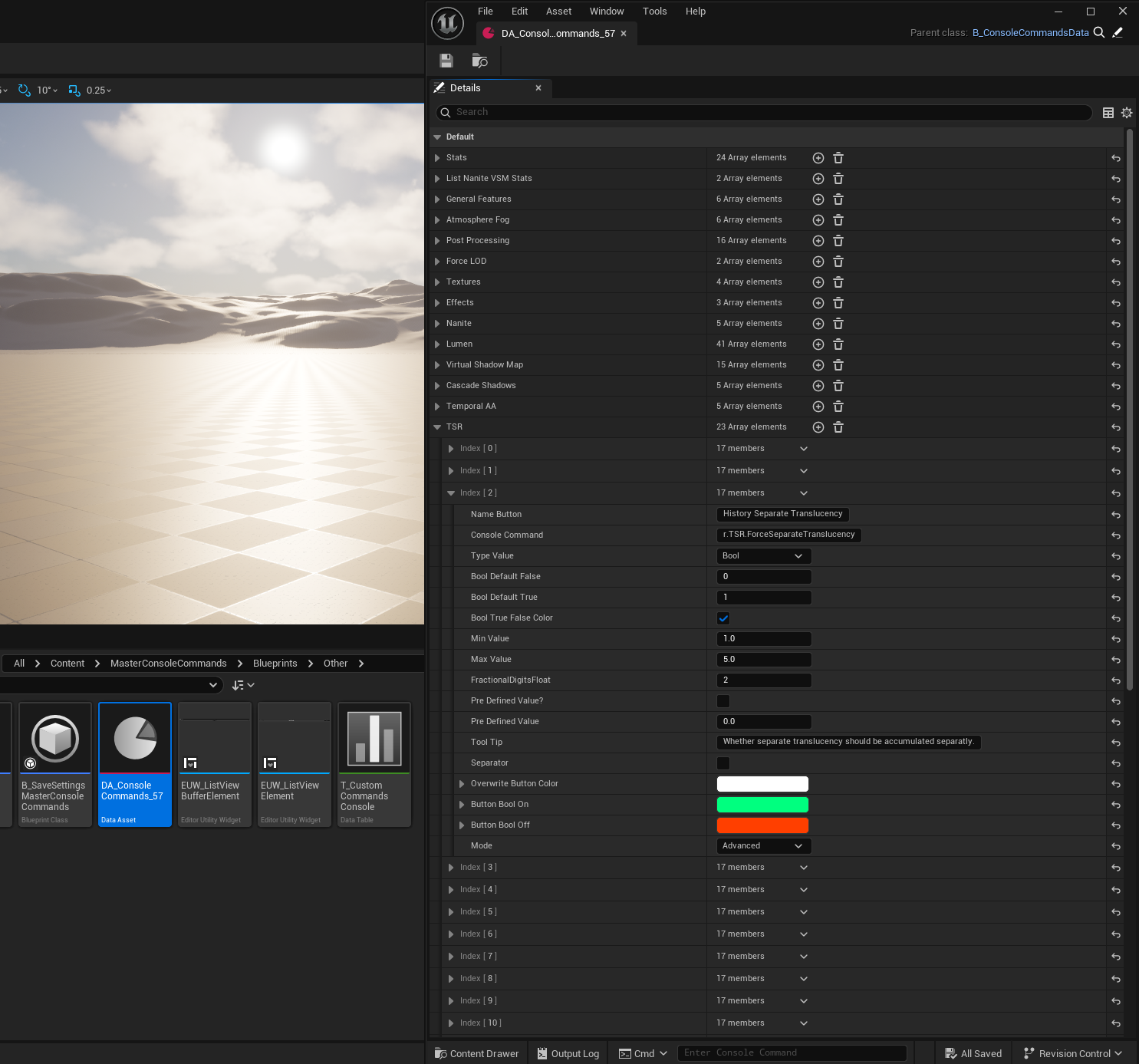Toggle the Bool True False Color checkbox

coord(723,618)
